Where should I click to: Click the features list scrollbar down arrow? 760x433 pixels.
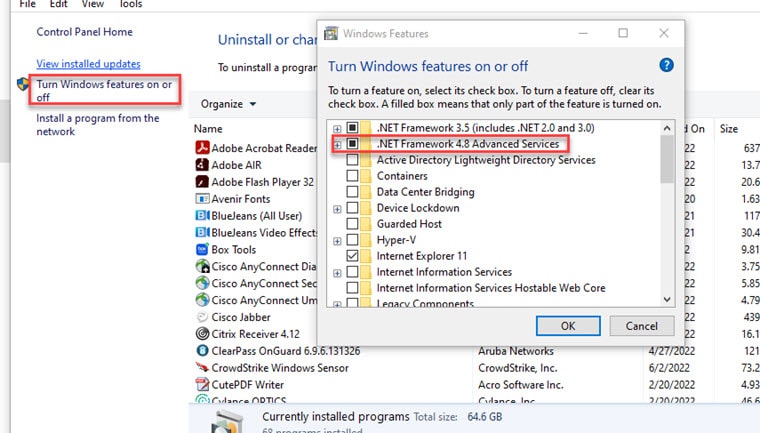click(x=667, y=300)
